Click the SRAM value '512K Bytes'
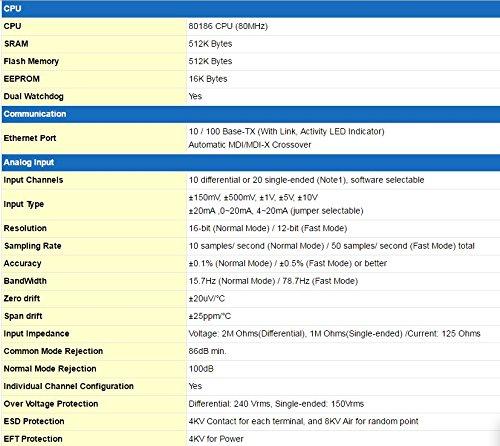The height and width of the screenshot is (446, 500). [x=210, y=44]
